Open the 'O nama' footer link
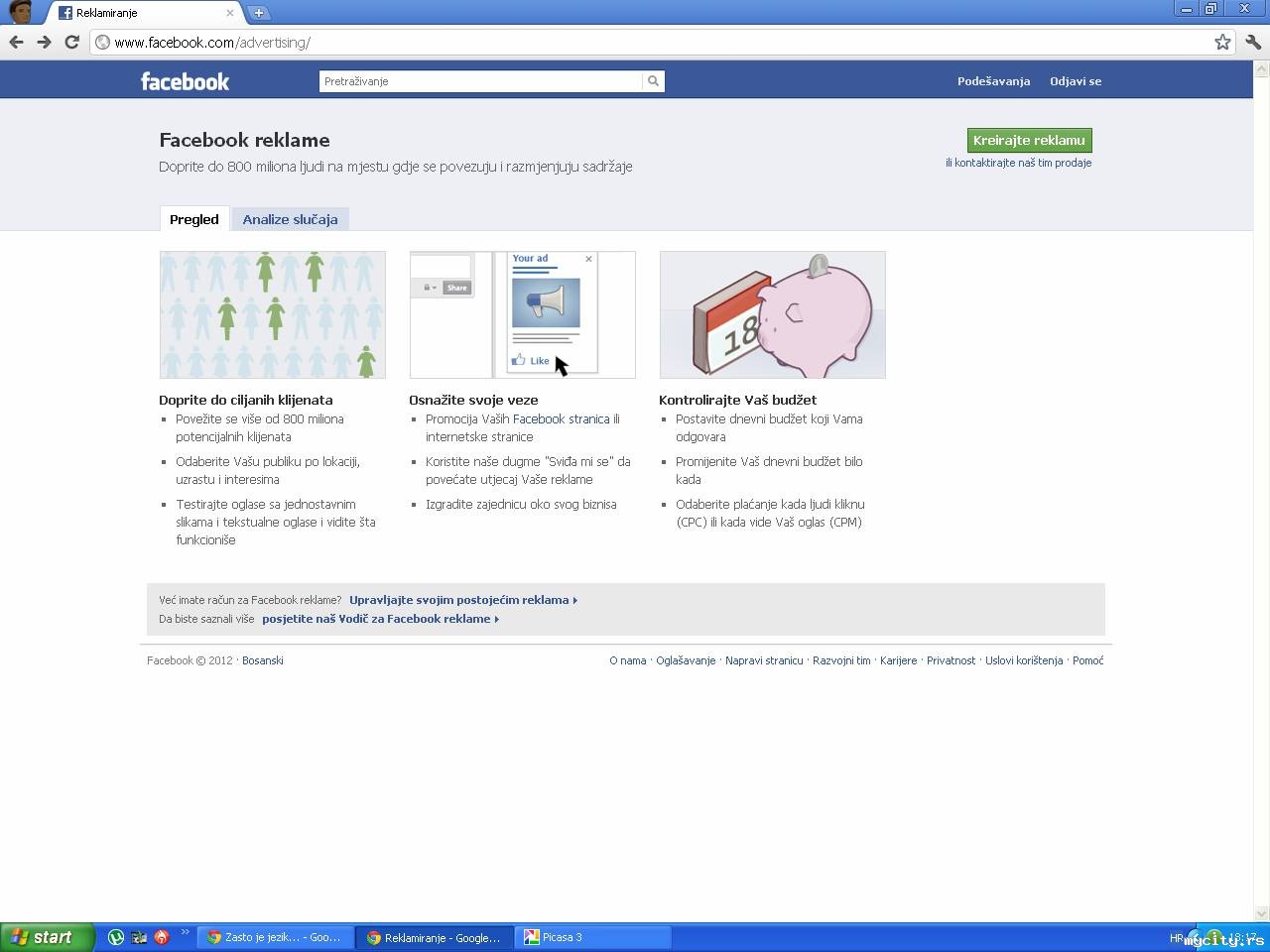The width and height of the screenshot is (1270, 952). pos(628,660)
